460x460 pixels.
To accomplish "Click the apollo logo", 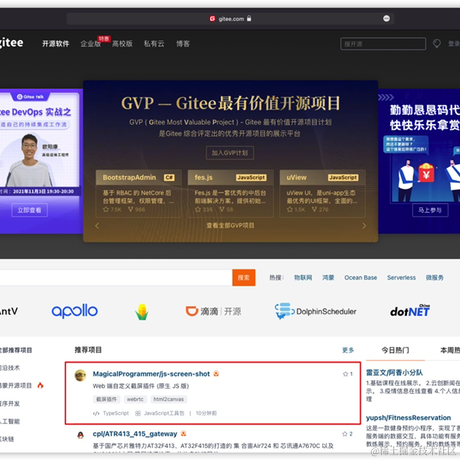I will point(75,311).
